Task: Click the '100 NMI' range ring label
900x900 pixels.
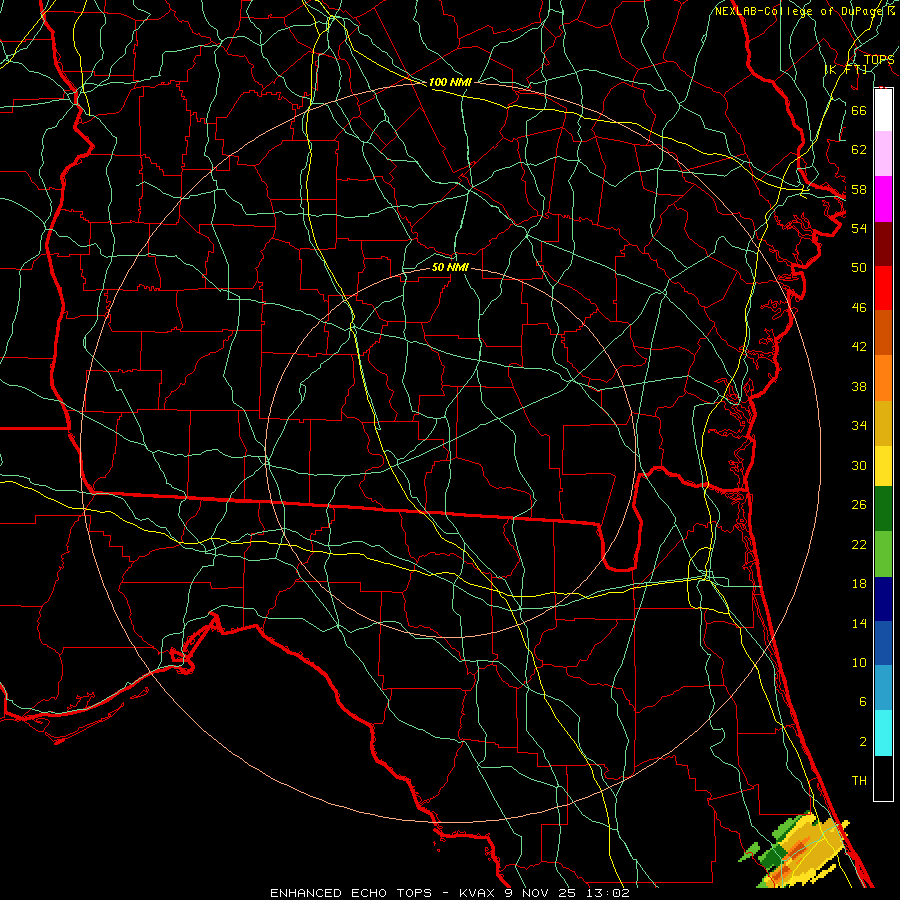Action: [x=450, y=83]
